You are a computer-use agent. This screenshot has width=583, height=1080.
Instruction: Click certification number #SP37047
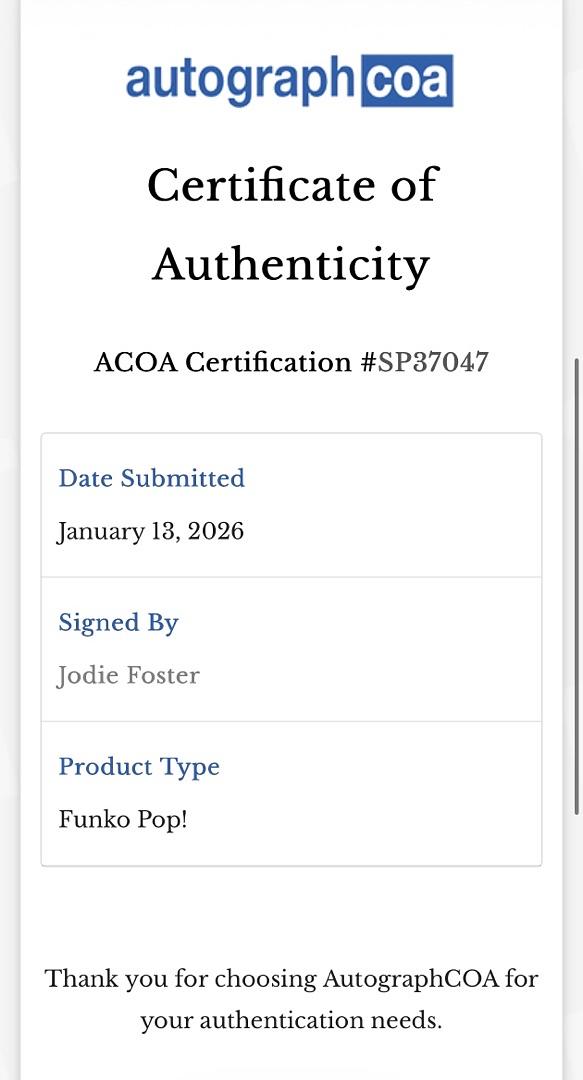point(425,362)
